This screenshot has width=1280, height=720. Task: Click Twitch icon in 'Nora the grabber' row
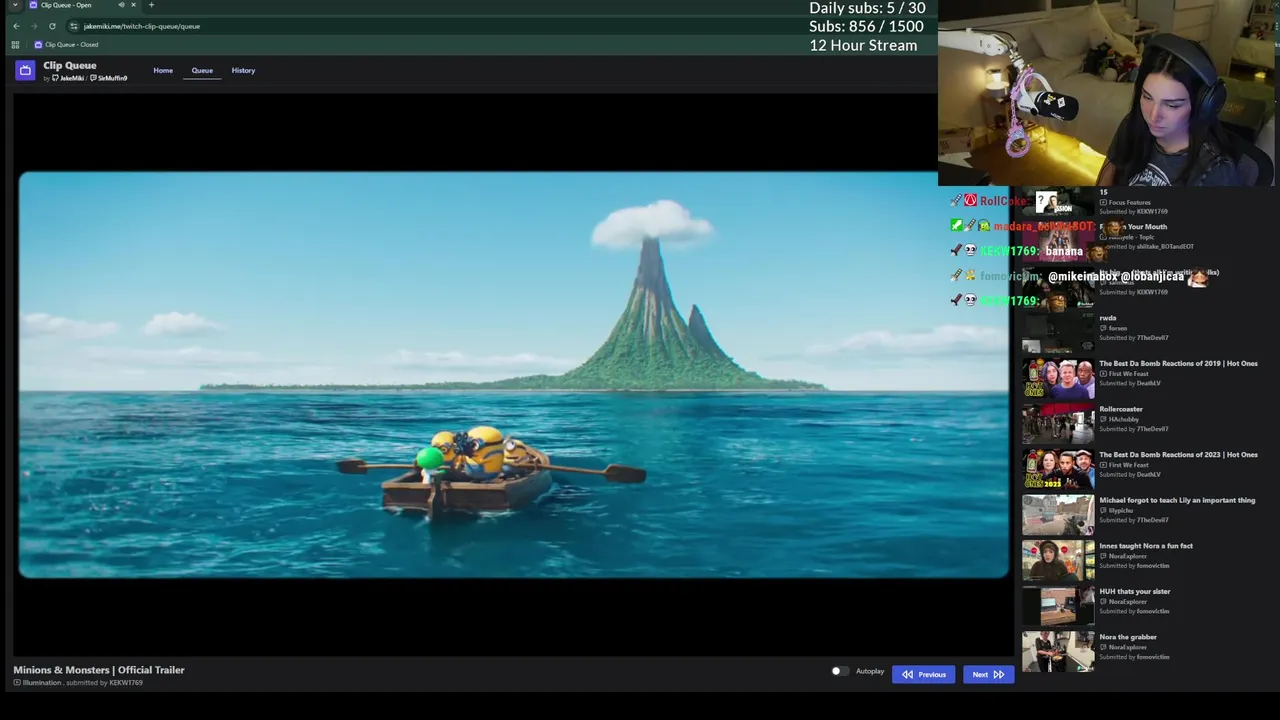point(1103,647)
